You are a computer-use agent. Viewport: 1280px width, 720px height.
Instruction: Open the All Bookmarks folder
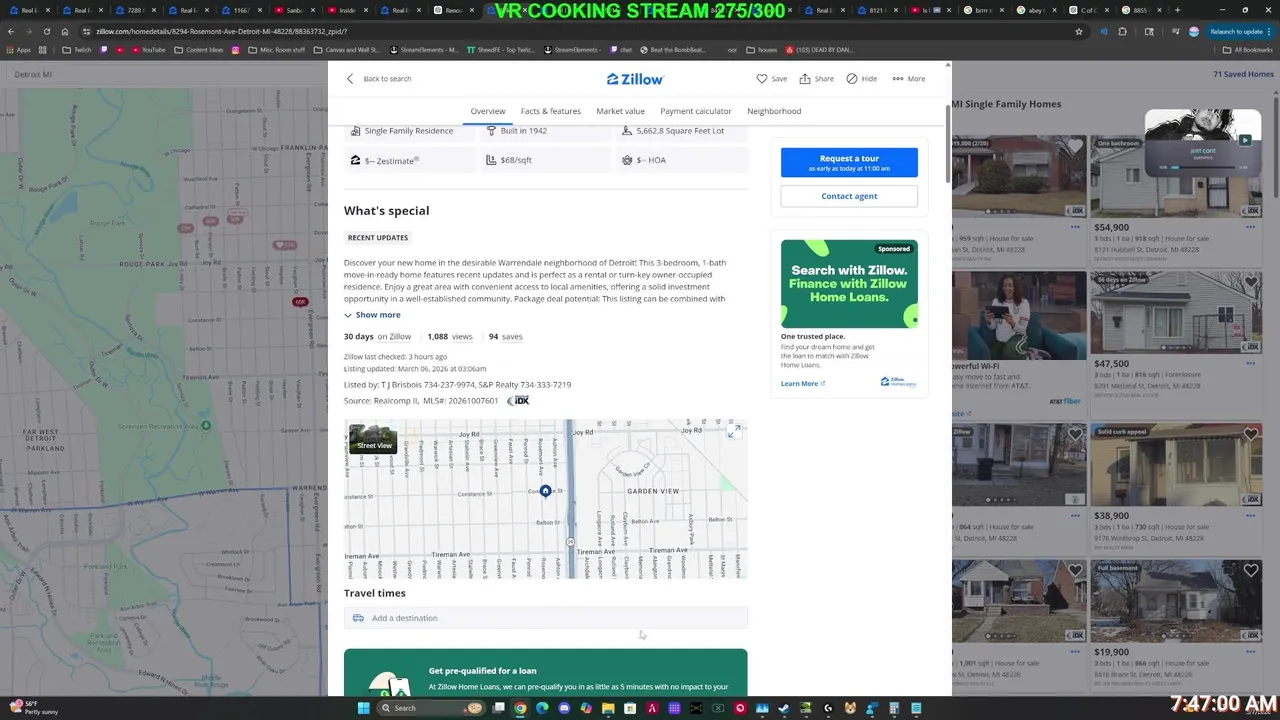click(1247, 49)
